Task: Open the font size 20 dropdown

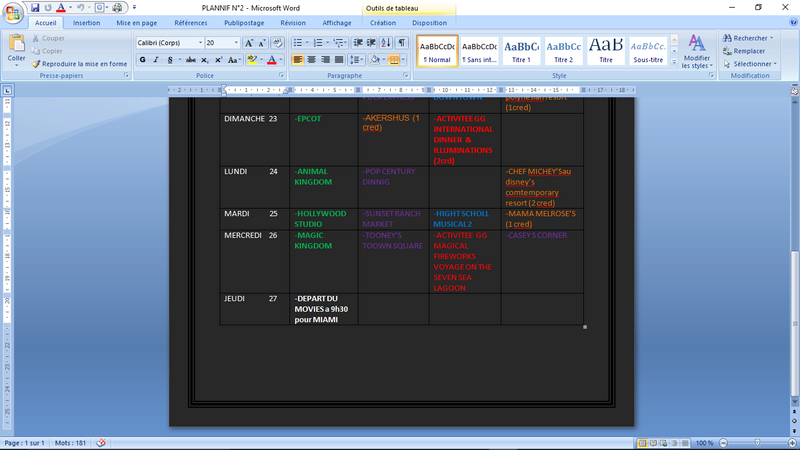Action: click(236, 43)
